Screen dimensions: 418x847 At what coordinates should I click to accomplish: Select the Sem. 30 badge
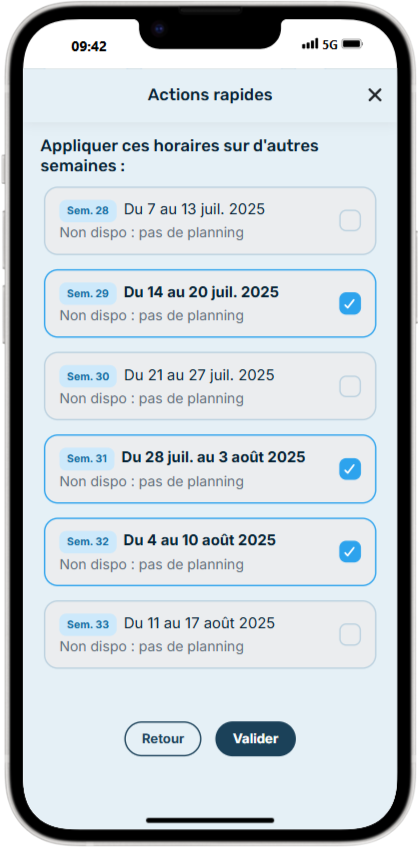[x=88, y=376]
